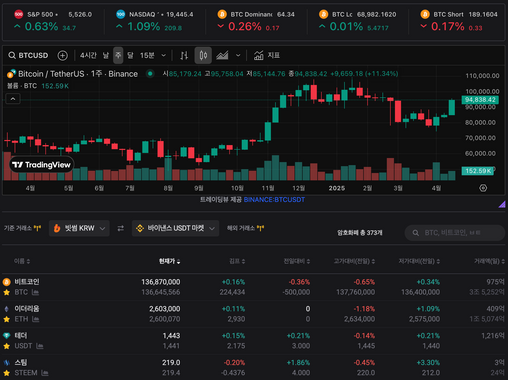Open the indicators (지표) menu

pyautogui.click(x=267, y=55)
